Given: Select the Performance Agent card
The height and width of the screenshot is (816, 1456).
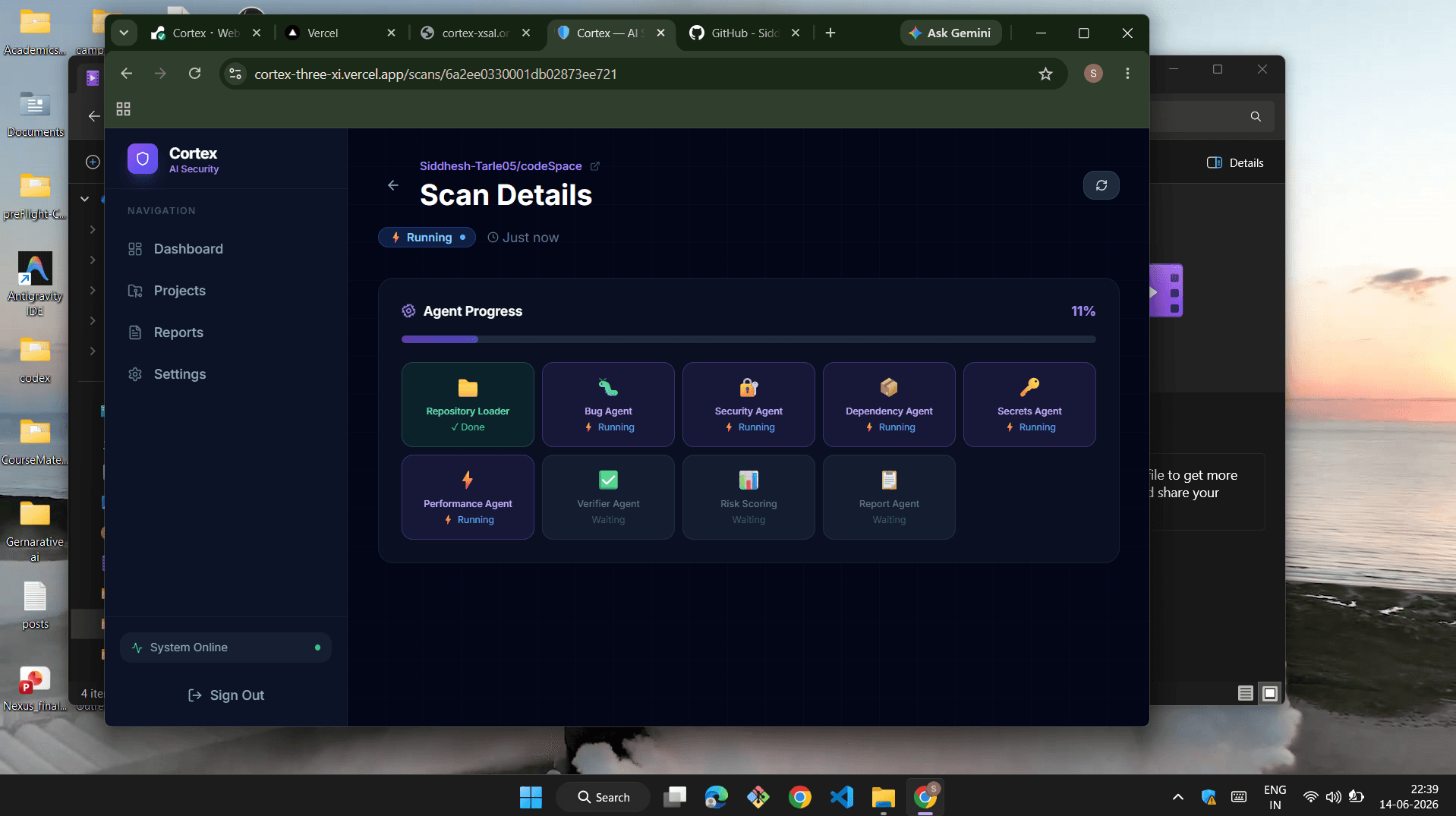Looking at the screenshot, I should [x=468, y=497].
